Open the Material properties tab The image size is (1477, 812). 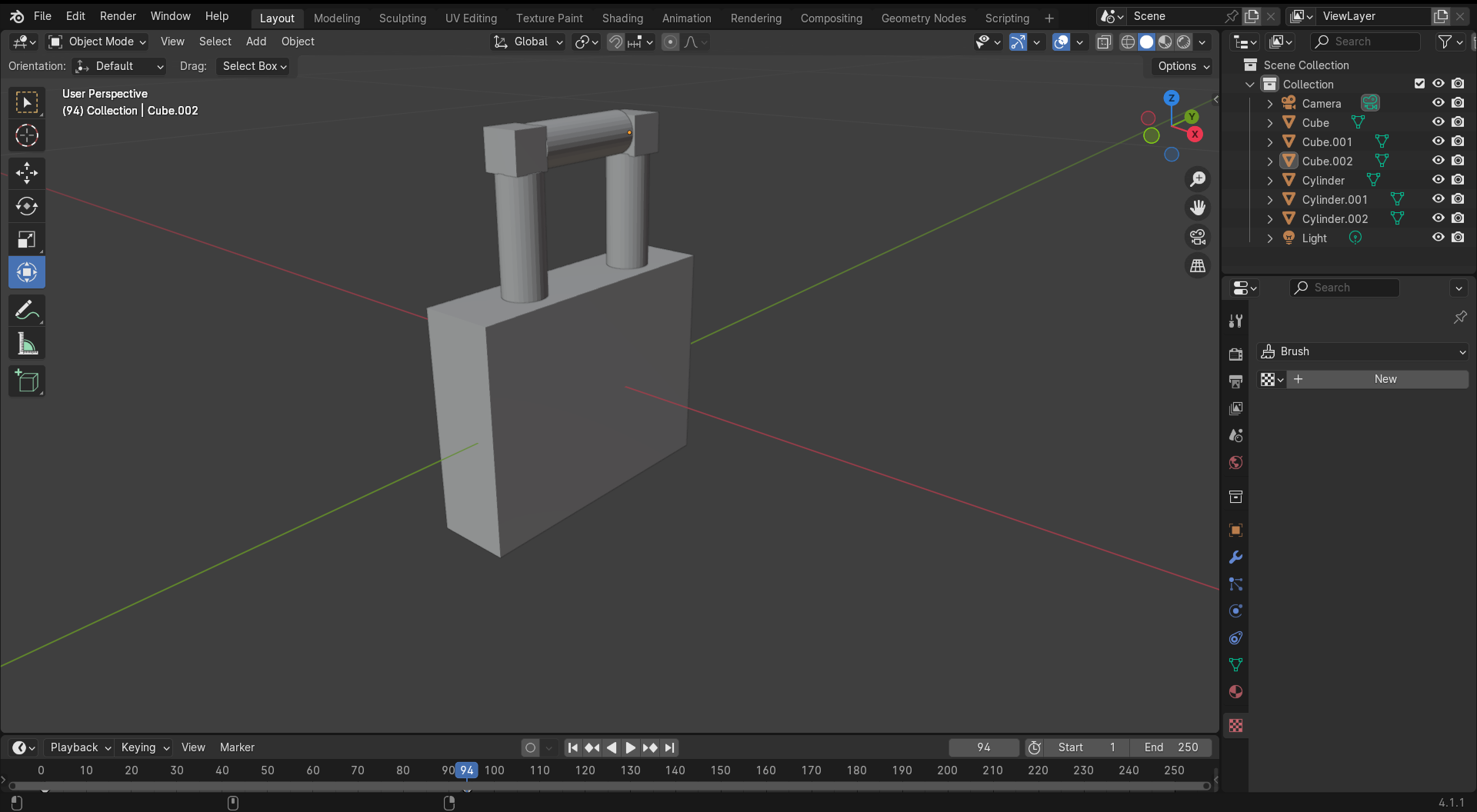[x=1235, y=692]
